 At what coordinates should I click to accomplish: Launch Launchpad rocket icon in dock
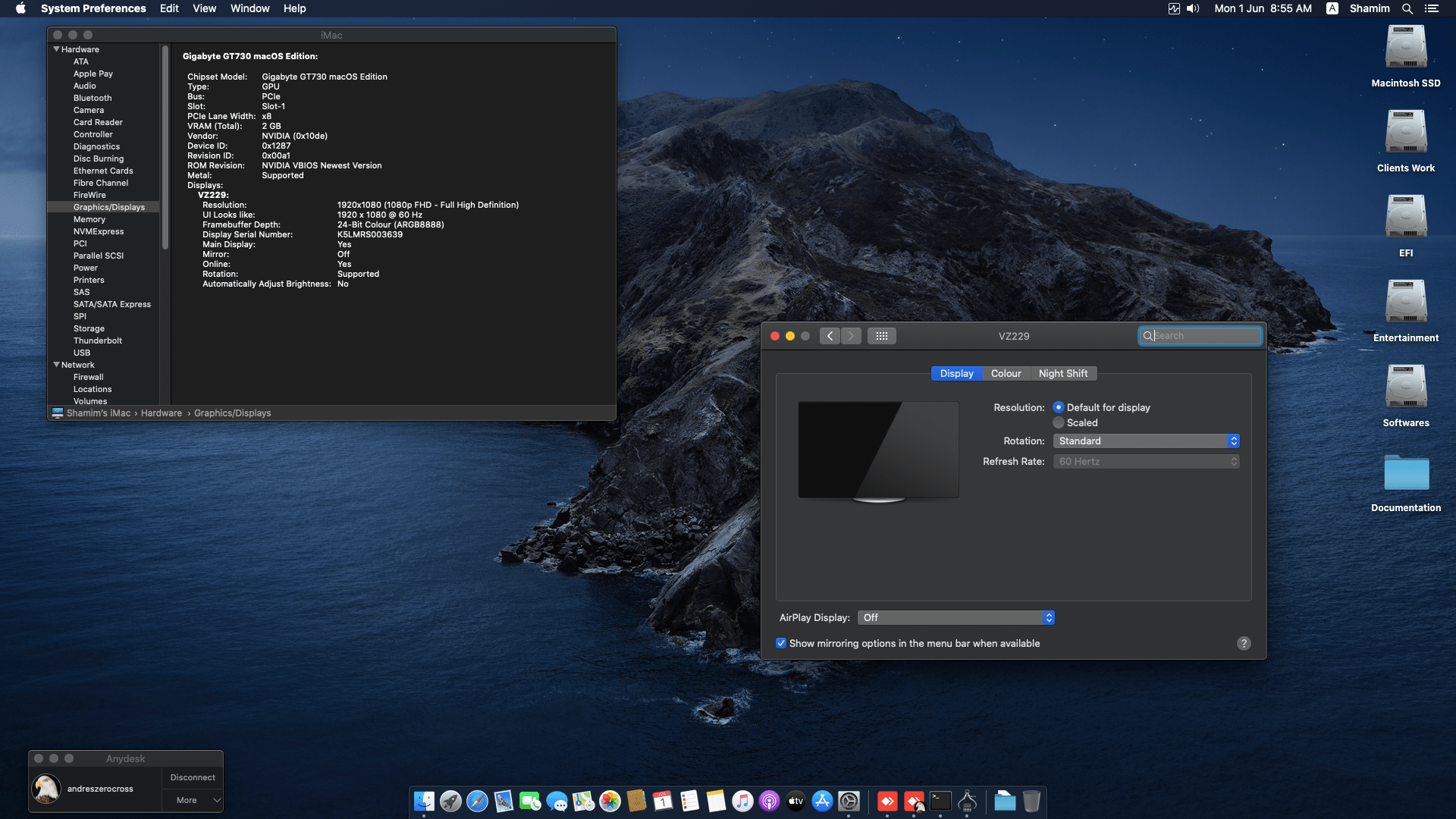(x=450, y=801)
